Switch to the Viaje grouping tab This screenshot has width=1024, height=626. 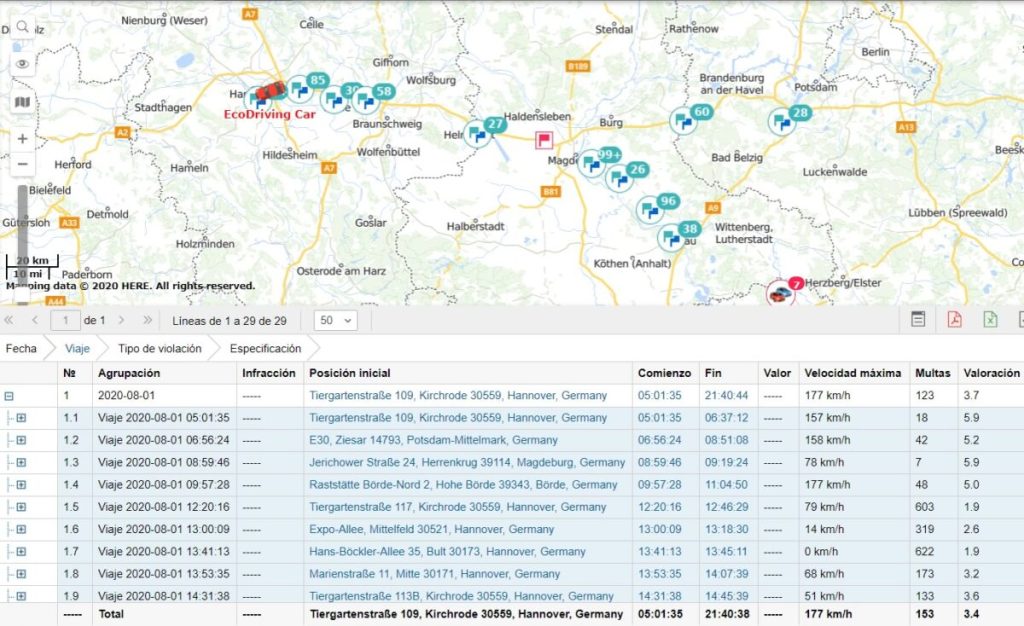tap(77, 349)
